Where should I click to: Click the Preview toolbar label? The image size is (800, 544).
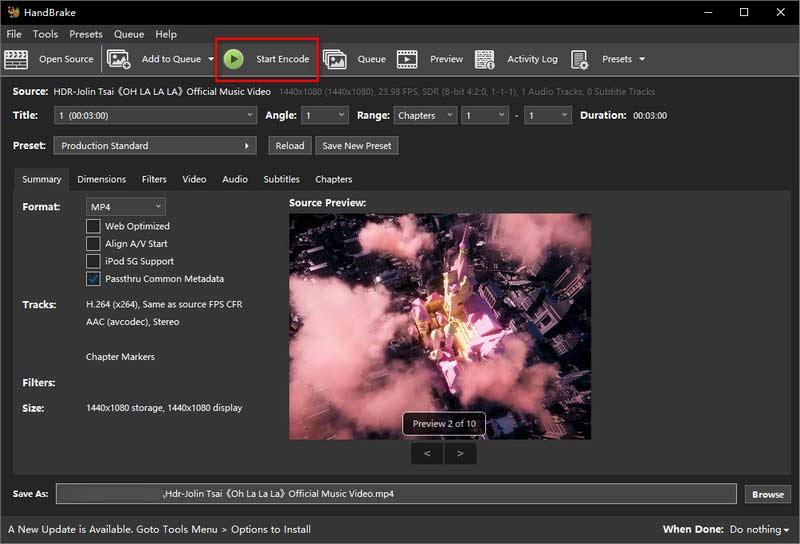pyautogui.click(x=446, y=59)
